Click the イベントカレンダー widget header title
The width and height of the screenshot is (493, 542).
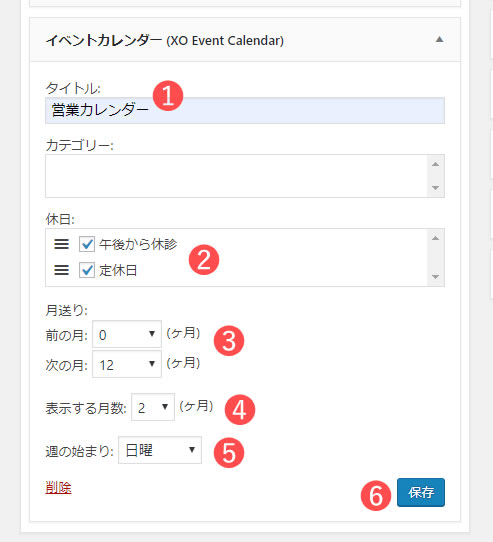click(165, 40)
